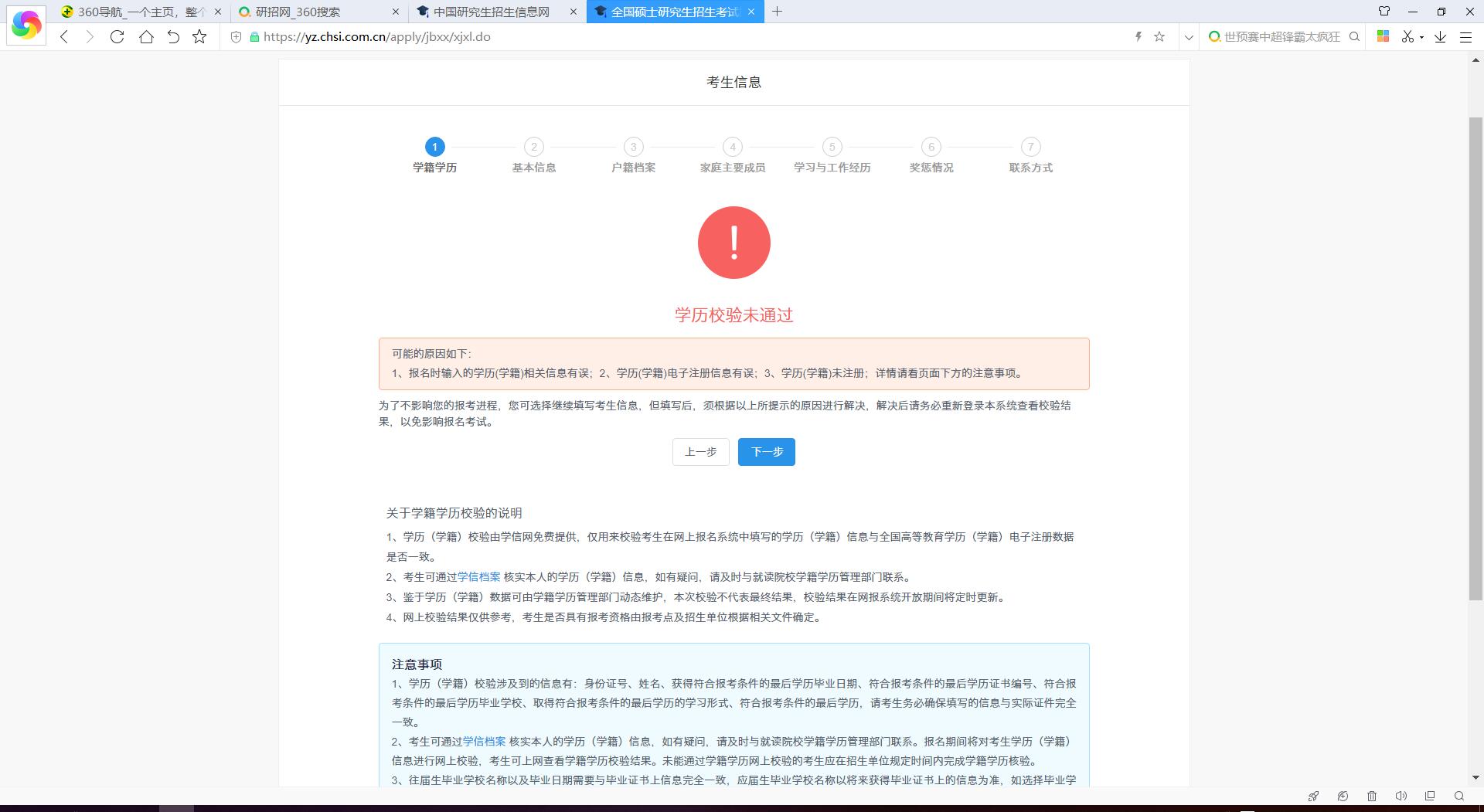Open the dropdown arrow beside the scissors

[1421, 38]
